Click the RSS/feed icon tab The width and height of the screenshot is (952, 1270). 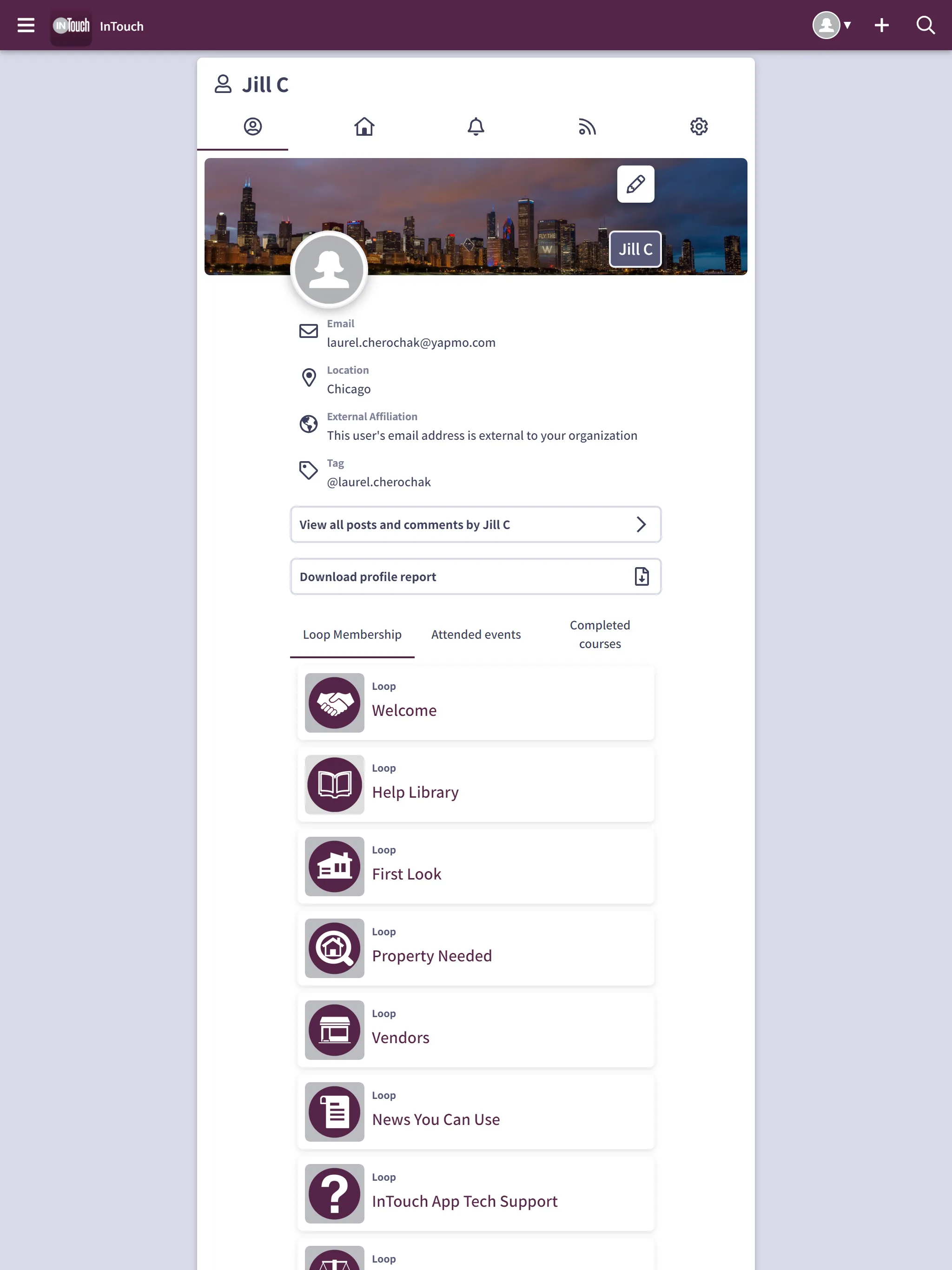(587, 126)
